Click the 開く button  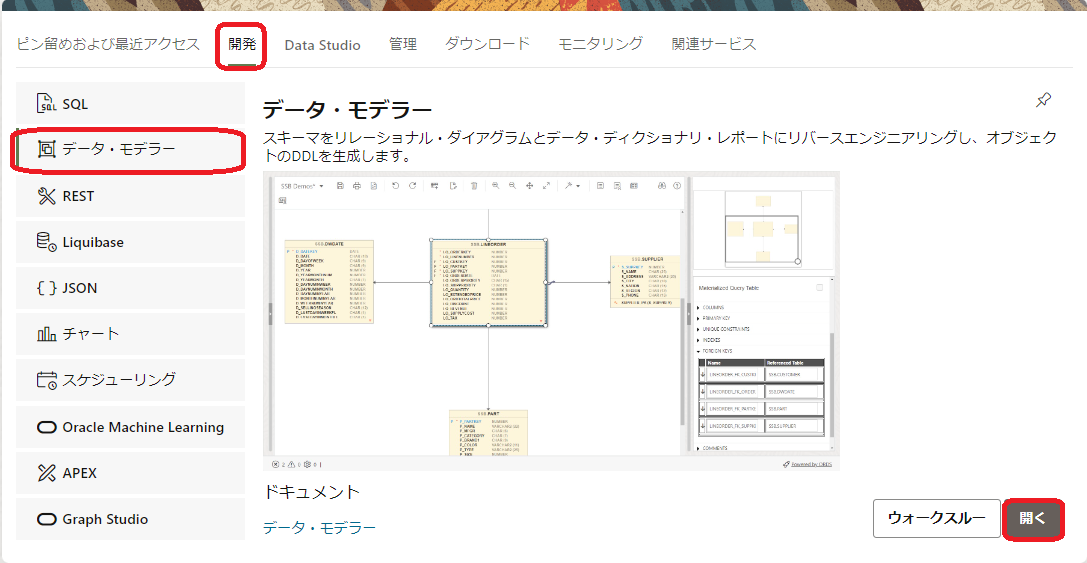pyautogui.click(x=1032, y=518)
